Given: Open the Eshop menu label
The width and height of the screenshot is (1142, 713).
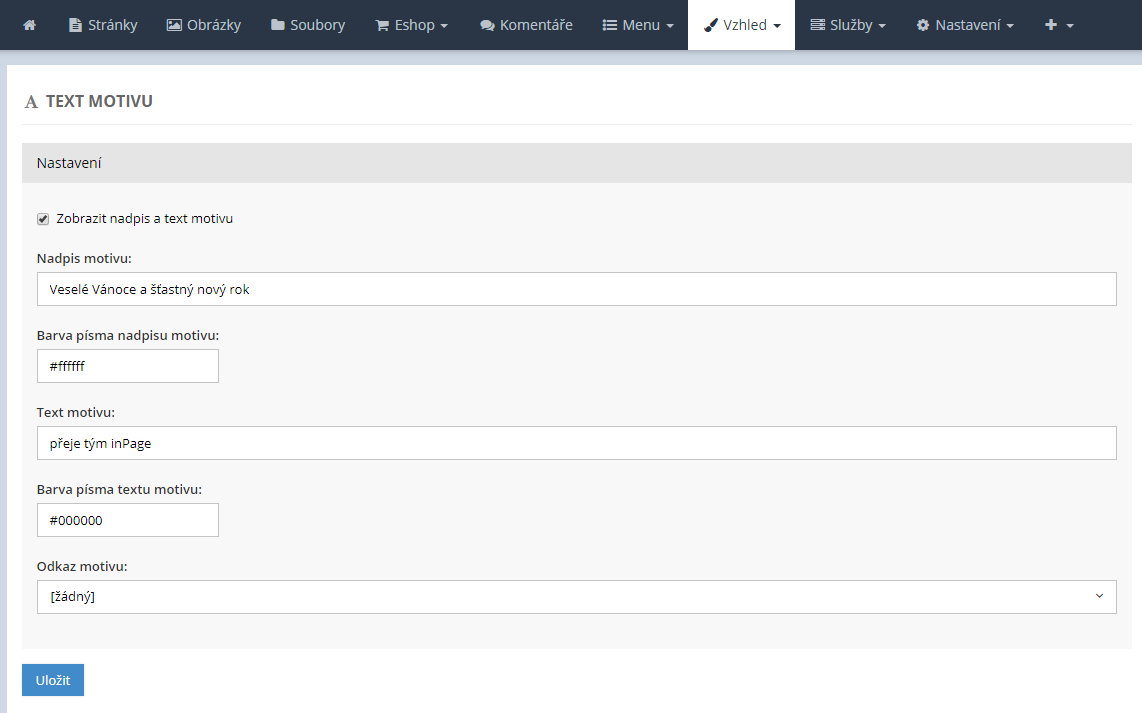Looking at the screenshot, I should (415, 25).
